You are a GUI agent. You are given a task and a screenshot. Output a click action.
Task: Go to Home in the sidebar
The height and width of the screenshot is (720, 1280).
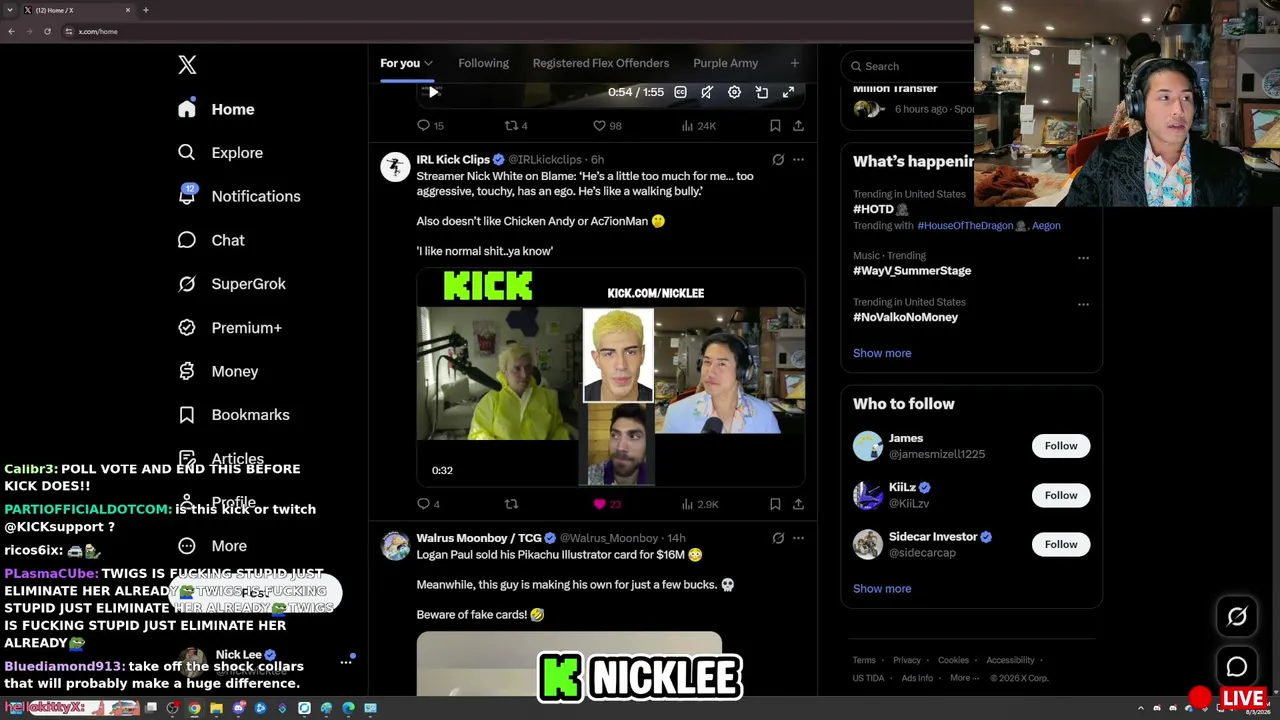(x=216, y=109)
